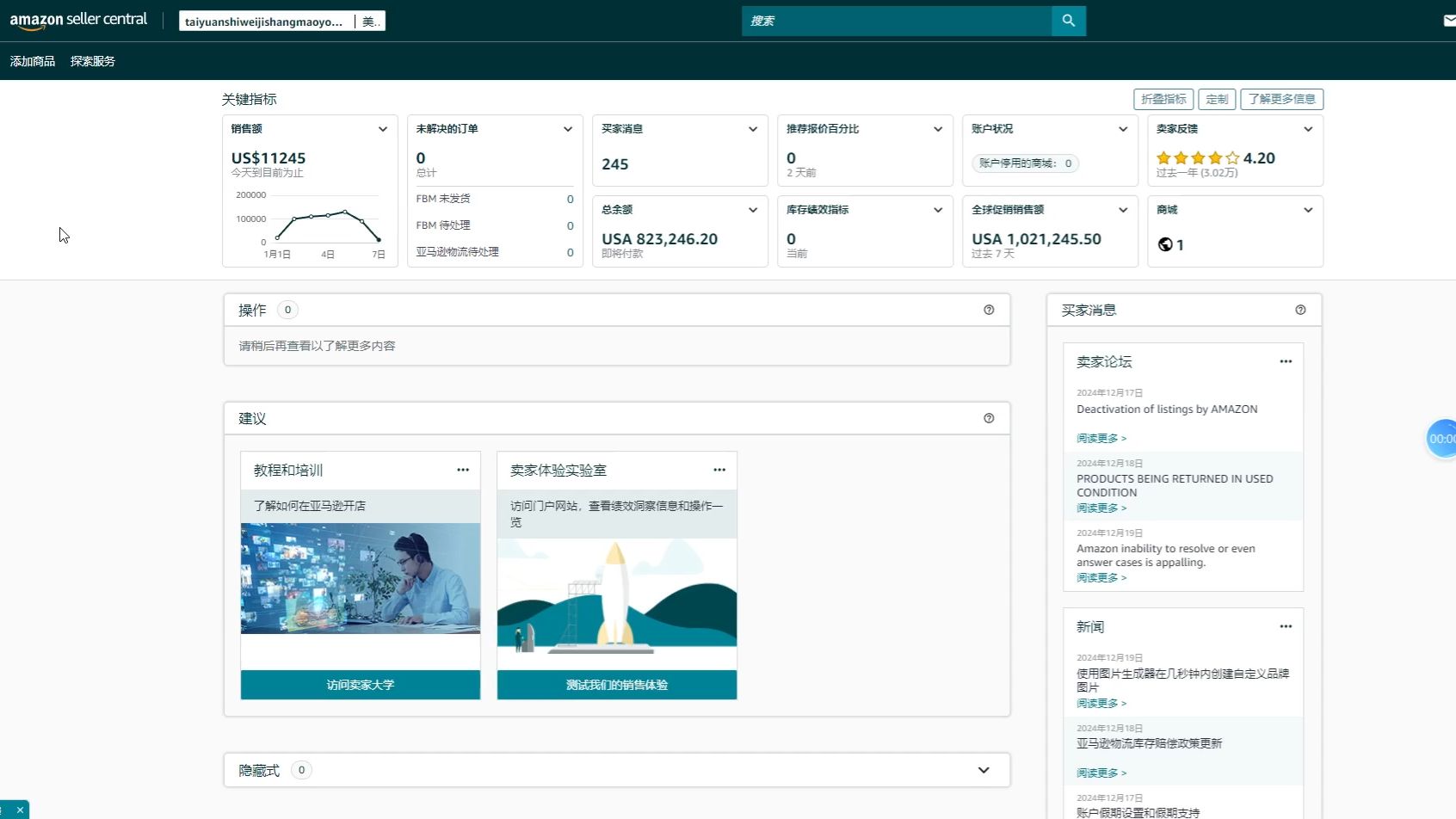Open the store account selector
The width and height of the screenshot is (1456, 819).
tap(282, 22)
